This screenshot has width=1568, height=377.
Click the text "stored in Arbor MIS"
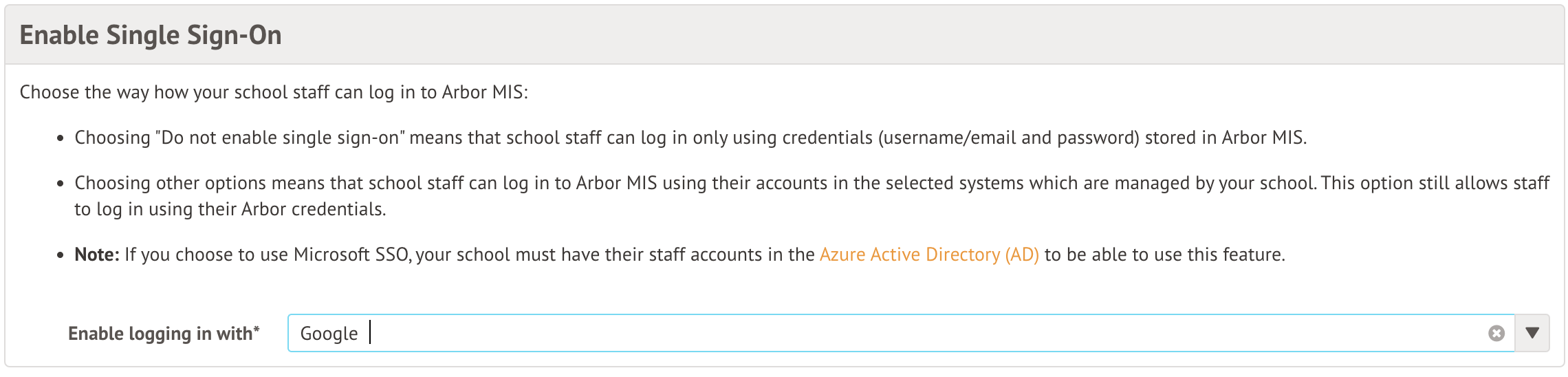pos(1224,138)
